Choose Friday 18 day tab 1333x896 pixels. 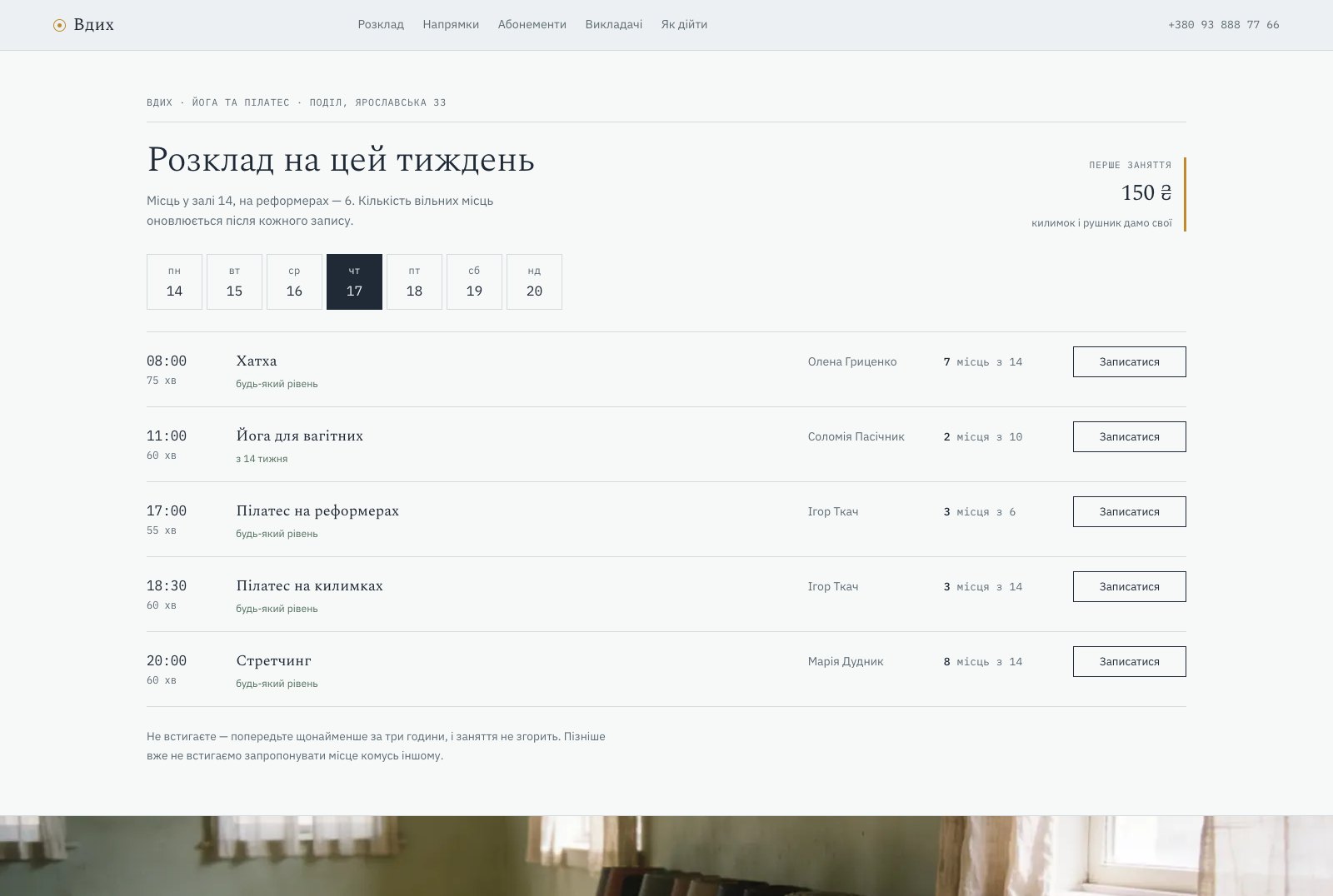point(414,281)
